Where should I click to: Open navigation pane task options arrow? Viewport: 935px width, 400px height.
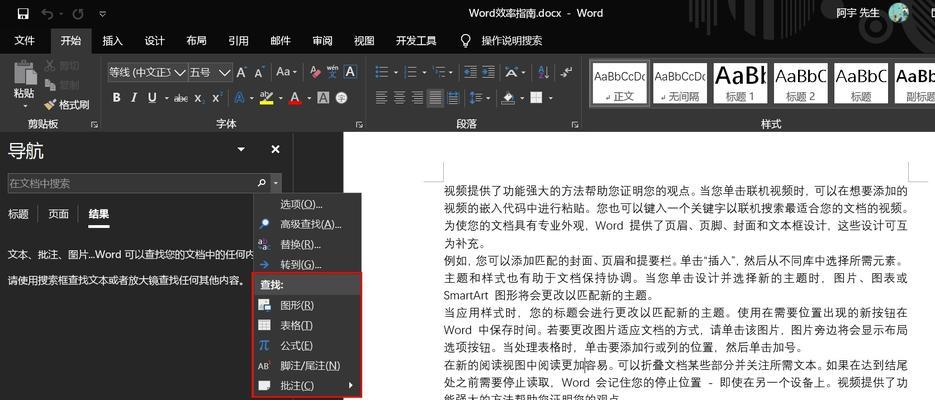coord(241,149)
